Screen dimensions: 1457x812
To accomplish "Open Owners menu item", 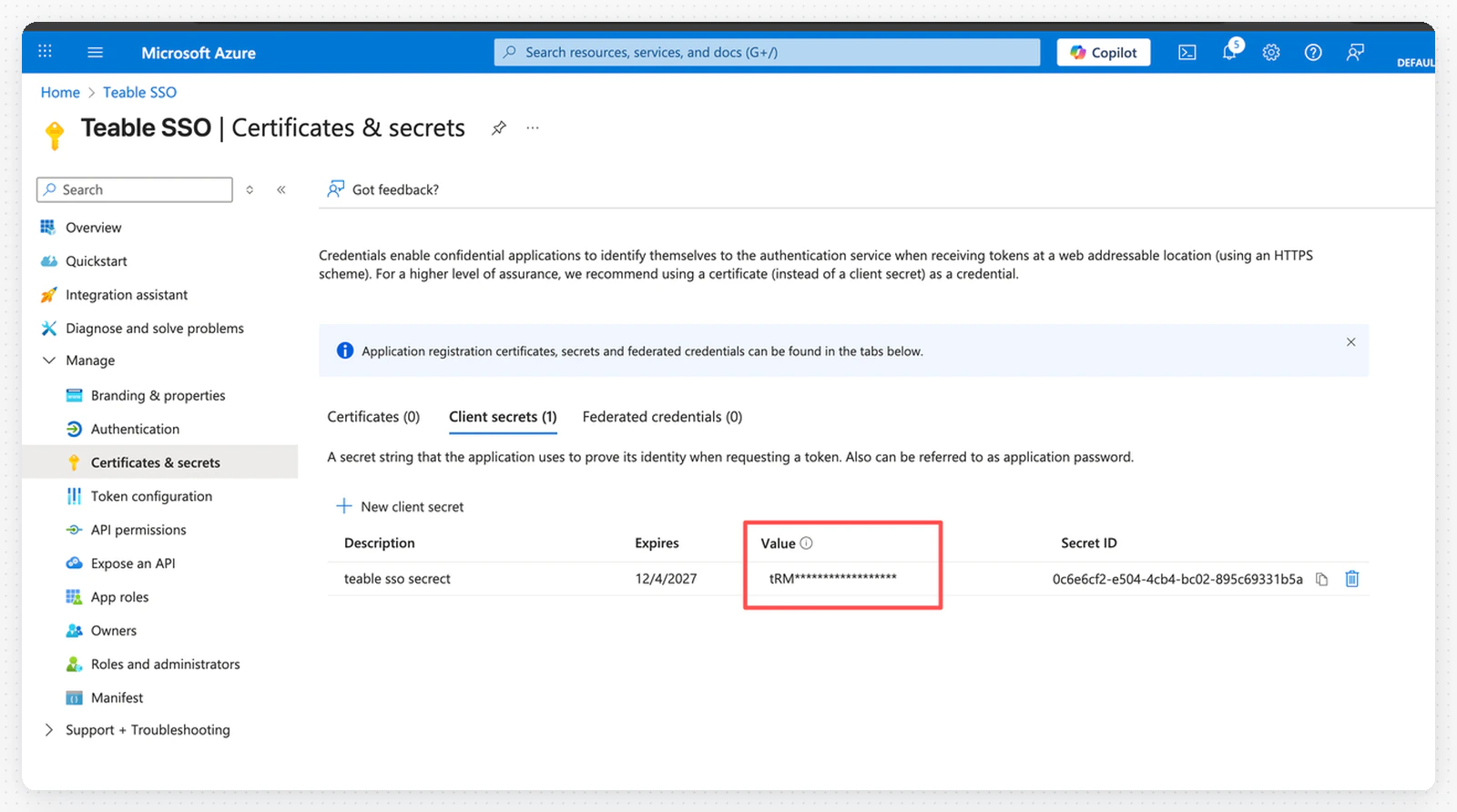I will 113,631.
